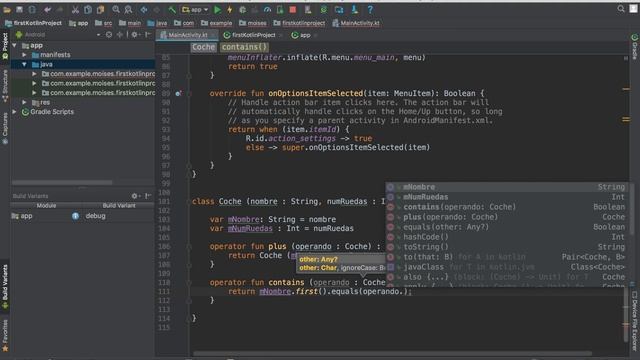Click the Paste toolbar icon
The width and height of the screenshot is (640, 360).
point(100,9)
